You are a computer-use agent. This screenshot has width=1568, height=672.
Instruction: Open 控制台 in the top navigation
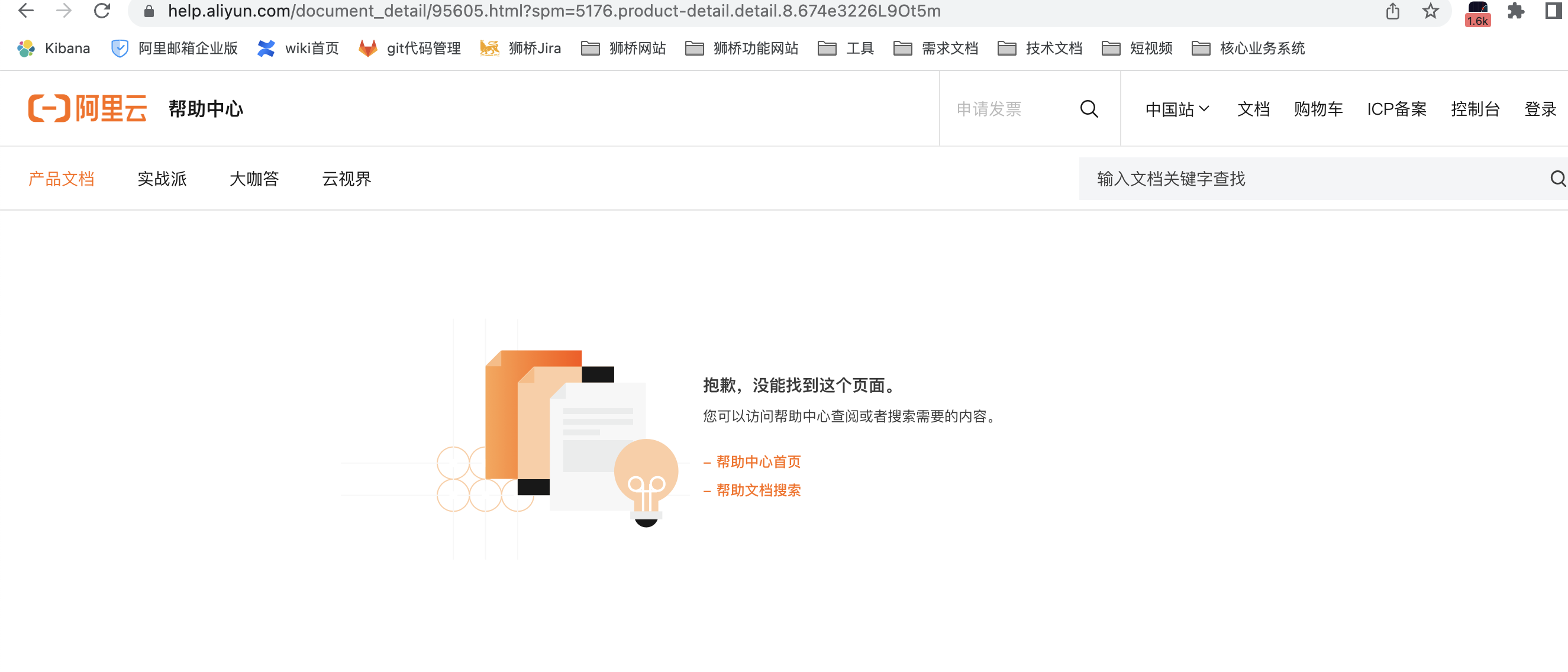[1475, 109]
